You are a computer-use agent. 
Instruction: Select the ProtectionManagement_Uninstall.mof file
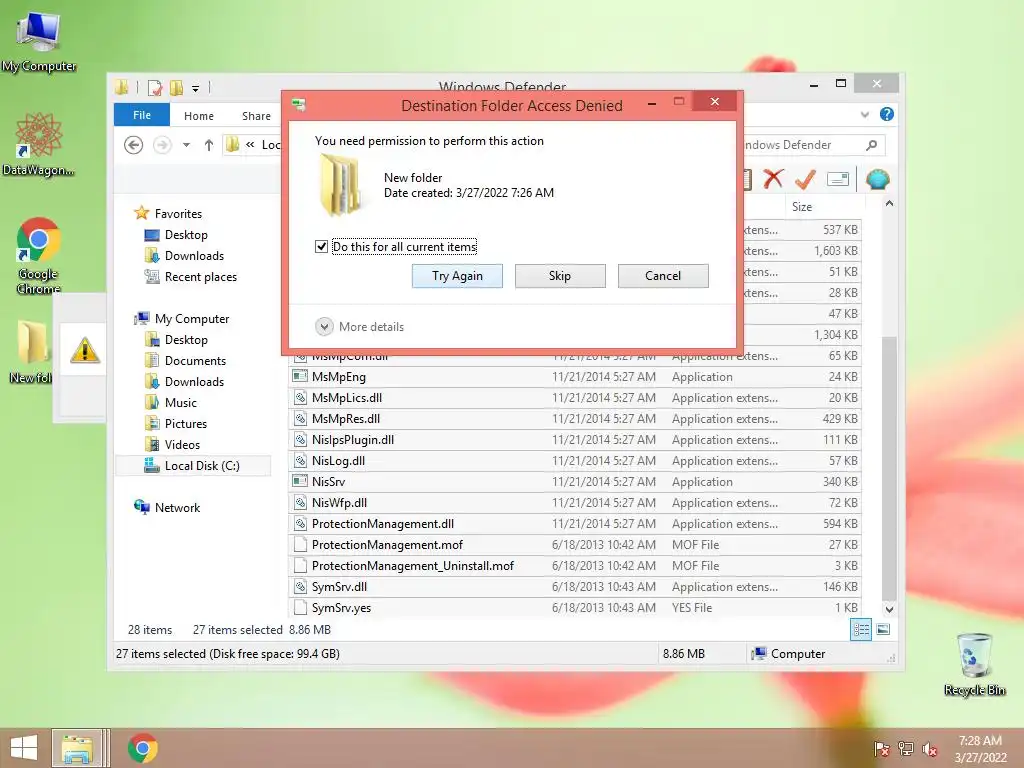575,566
